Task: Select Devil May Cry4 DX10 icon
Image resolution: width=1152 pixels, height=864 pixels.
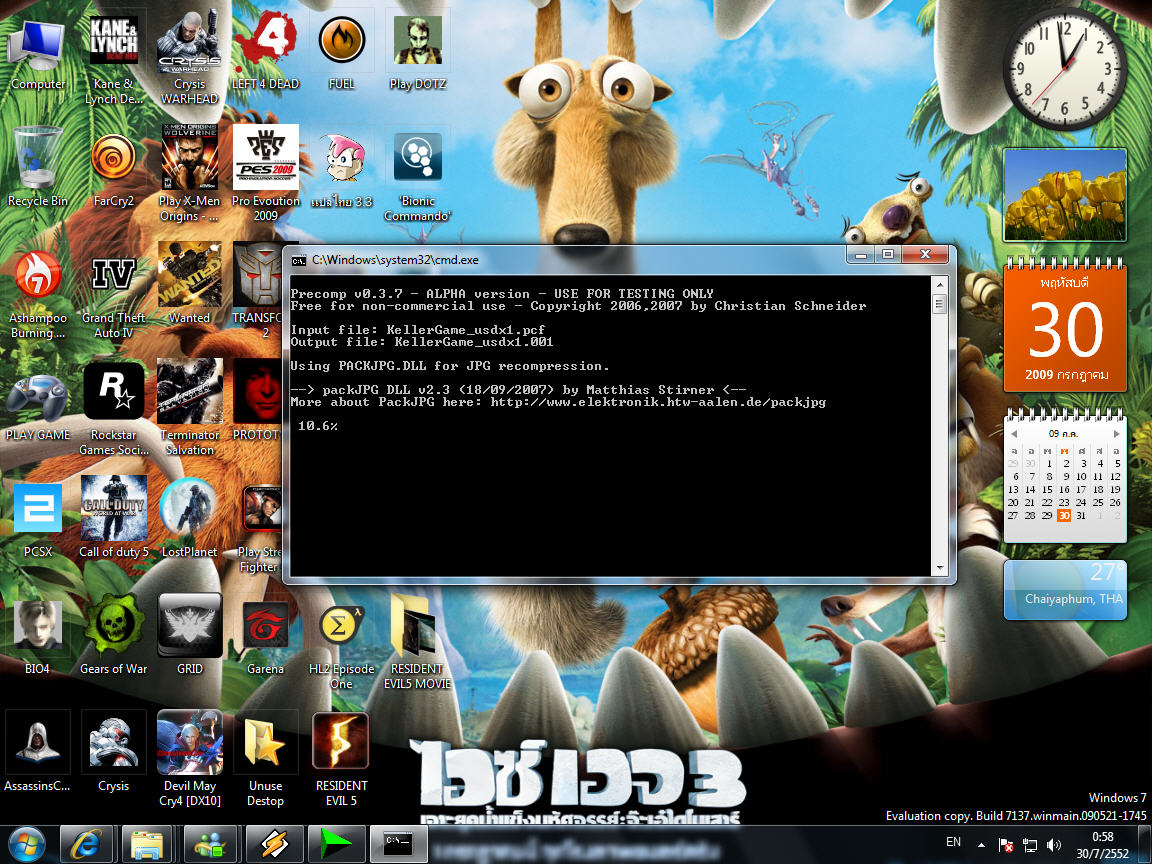Action: 190,758
